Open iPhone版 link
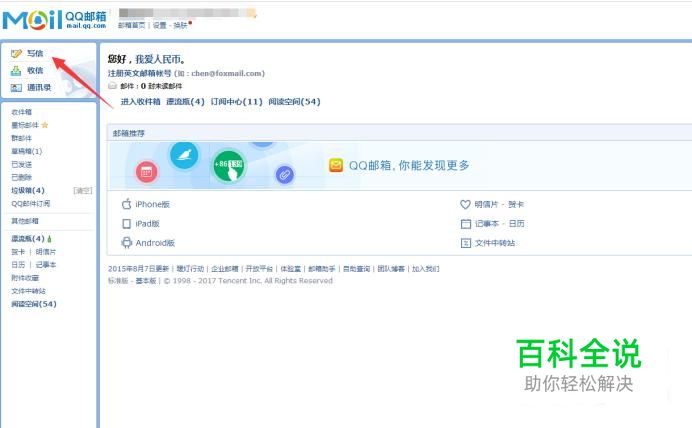 (152, 204)
